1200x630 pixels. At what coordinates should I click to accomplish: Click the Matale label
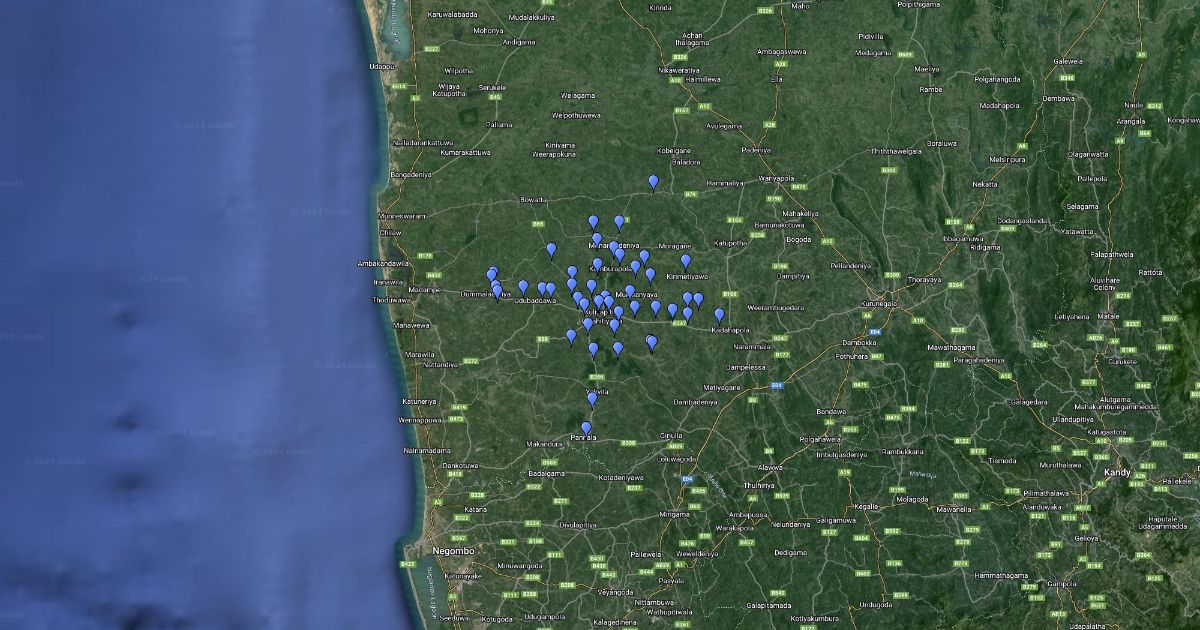coord(1107,316)
